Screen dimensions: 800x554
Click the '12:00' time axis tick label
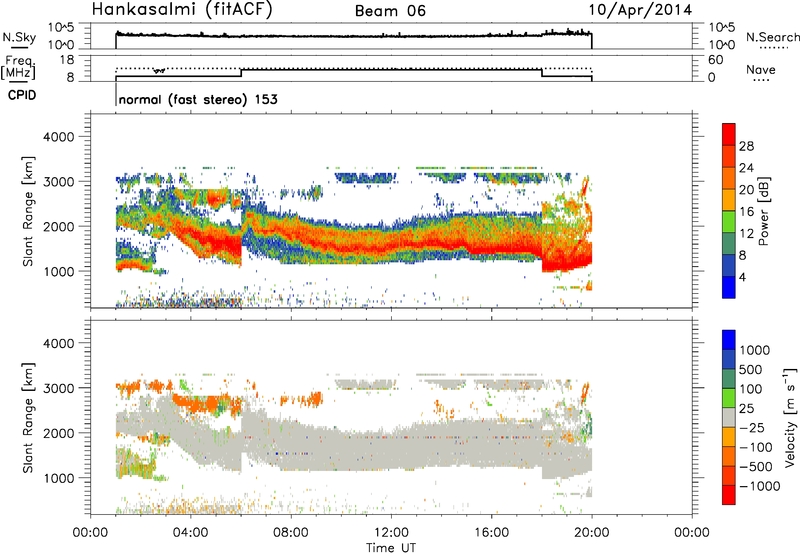[x=391, y=533]
